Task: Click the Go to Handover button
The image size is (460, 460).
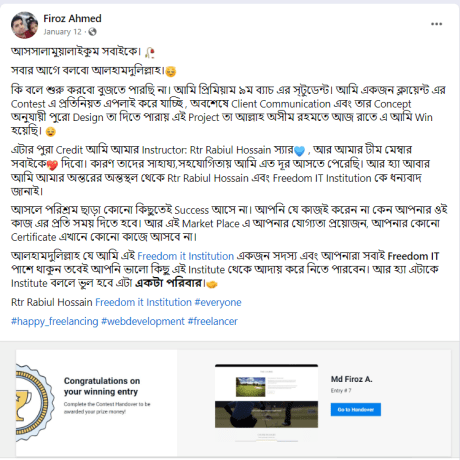Action: (356, 409)
